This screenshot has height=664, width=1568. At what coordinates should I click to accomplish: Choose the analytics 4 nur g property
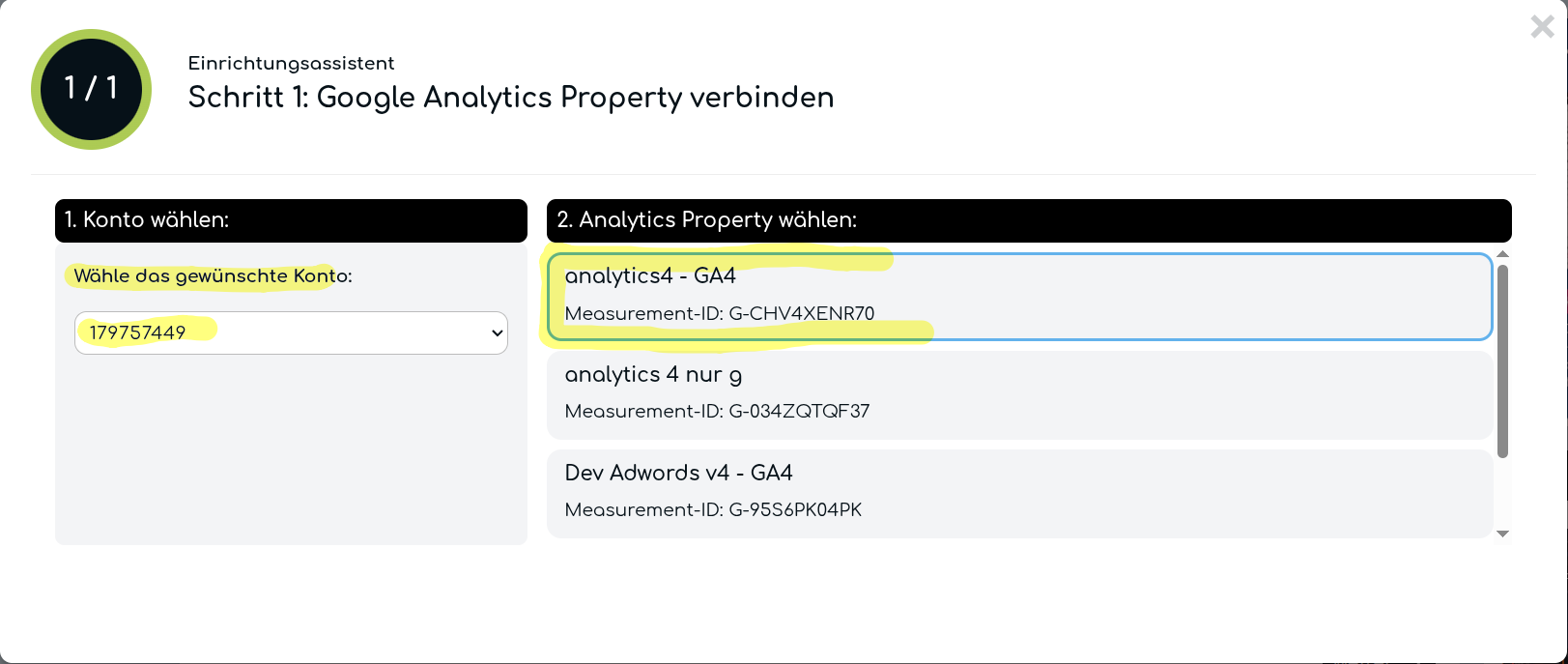[1019, 394]
